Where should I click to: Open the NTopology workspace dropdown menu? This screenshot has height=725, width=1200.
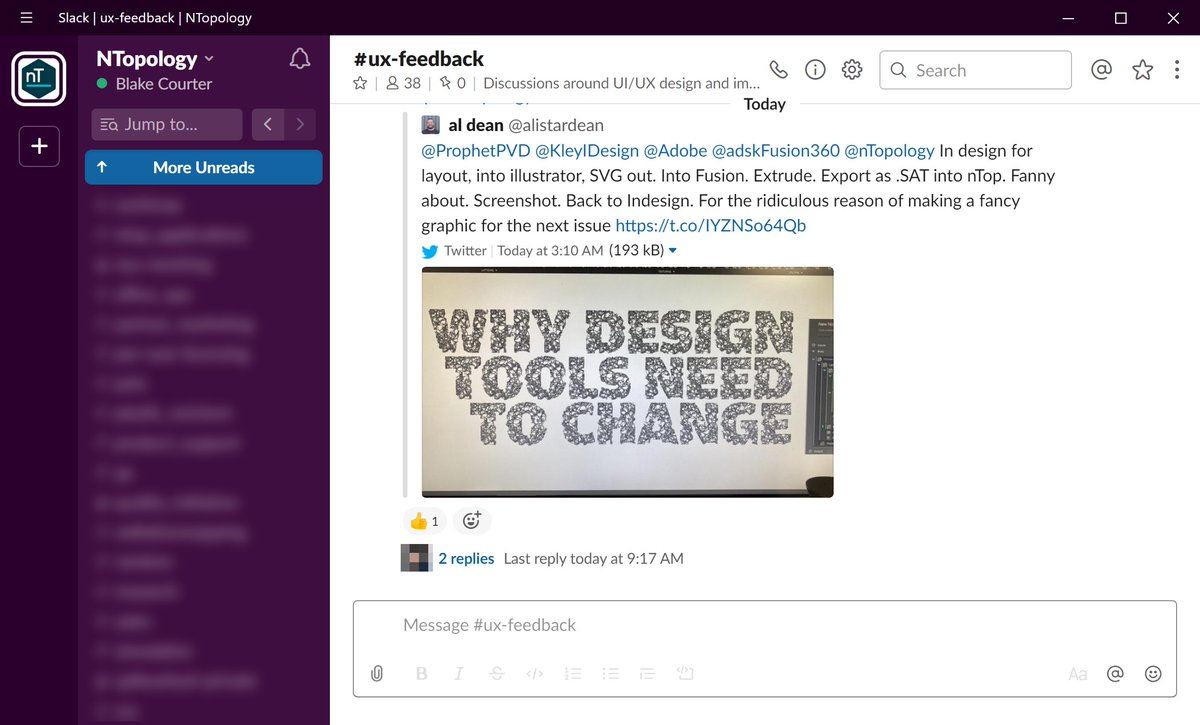pos(155,59)
